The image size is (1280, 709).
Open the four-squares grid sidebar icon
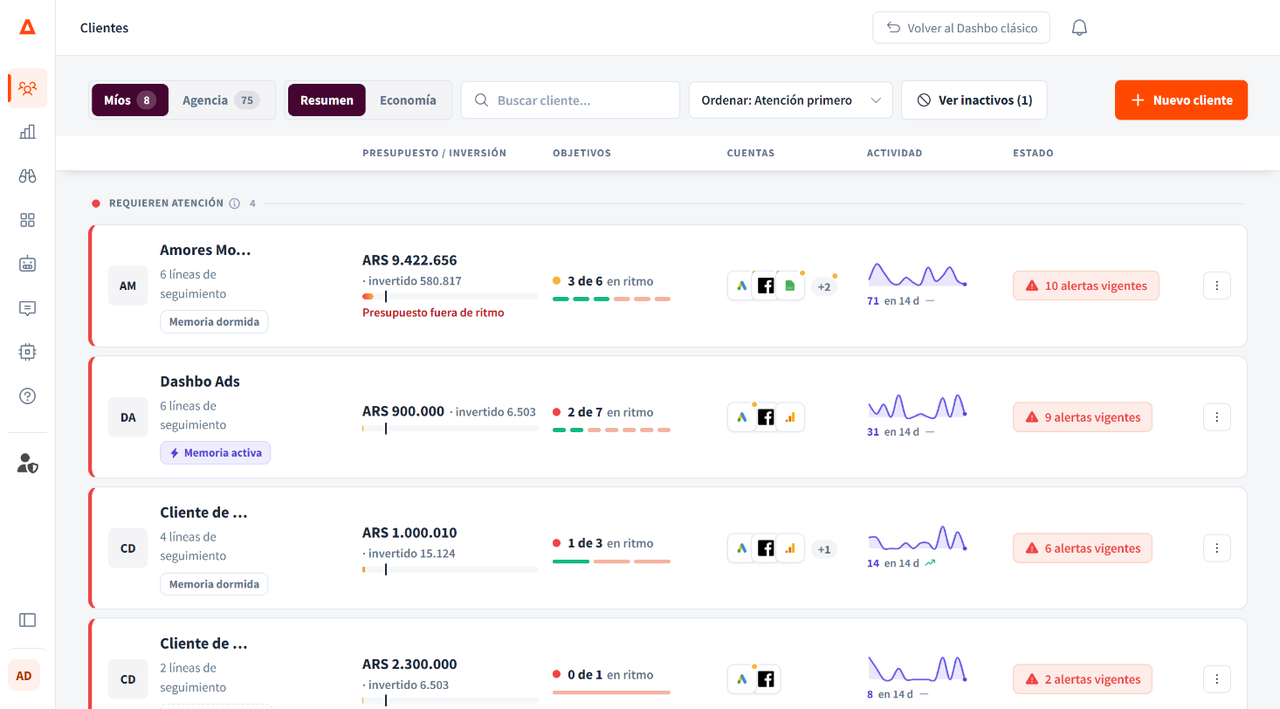pos(27,220)
